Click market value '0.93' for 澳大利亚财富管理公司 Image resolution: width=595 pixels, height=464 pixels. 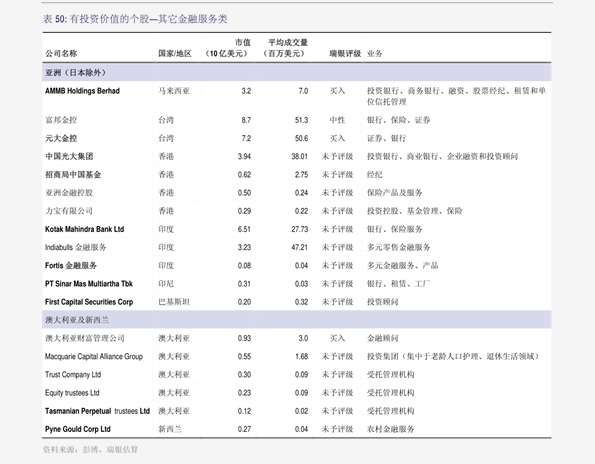pyautogui.click(x=244, y=338)
